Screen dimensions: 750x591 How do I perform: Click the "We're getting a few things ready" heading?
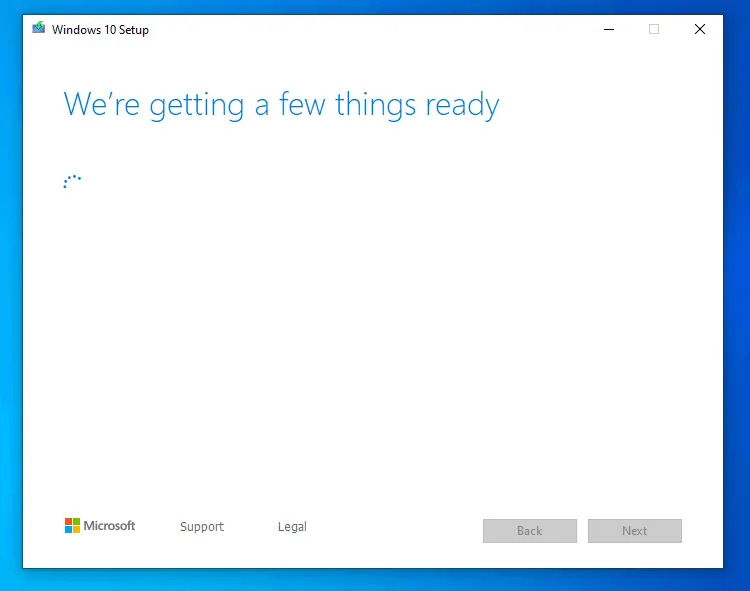pyautogui.click(x=280, y=105)
